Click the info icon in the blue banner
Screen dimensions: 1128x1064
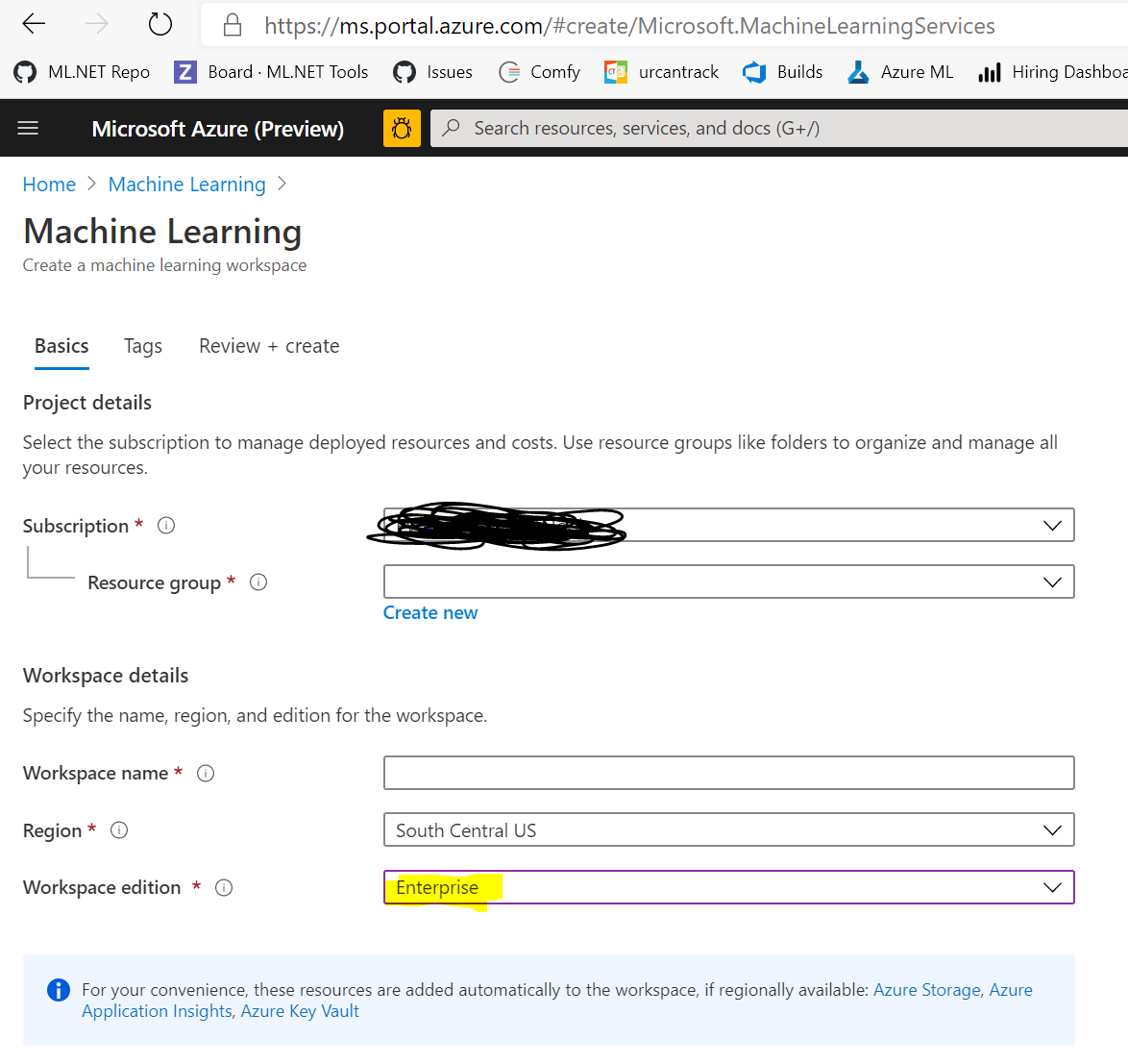pyautogui.click(x=58, y=989)
